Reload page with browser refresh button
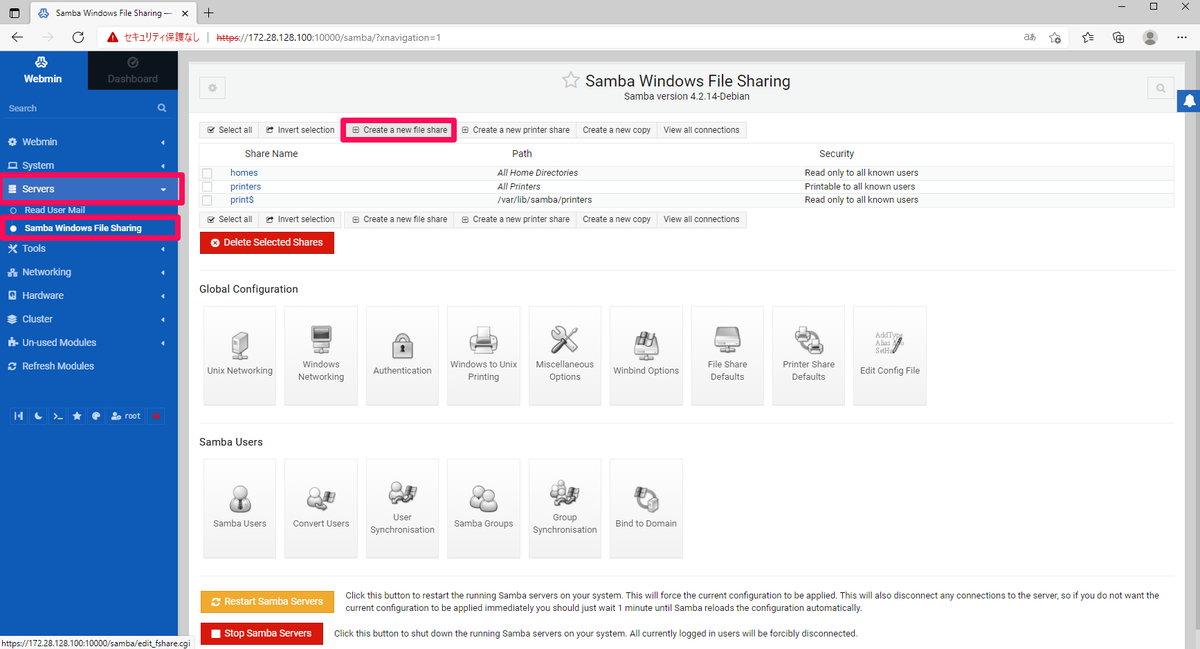 78,37
